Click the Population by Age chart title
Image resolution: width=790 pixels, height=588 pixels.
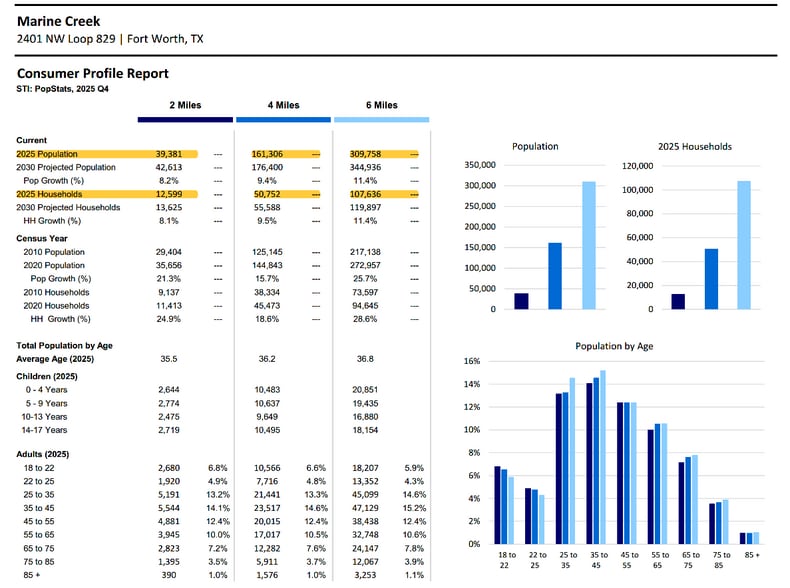[x=614, y=346]
